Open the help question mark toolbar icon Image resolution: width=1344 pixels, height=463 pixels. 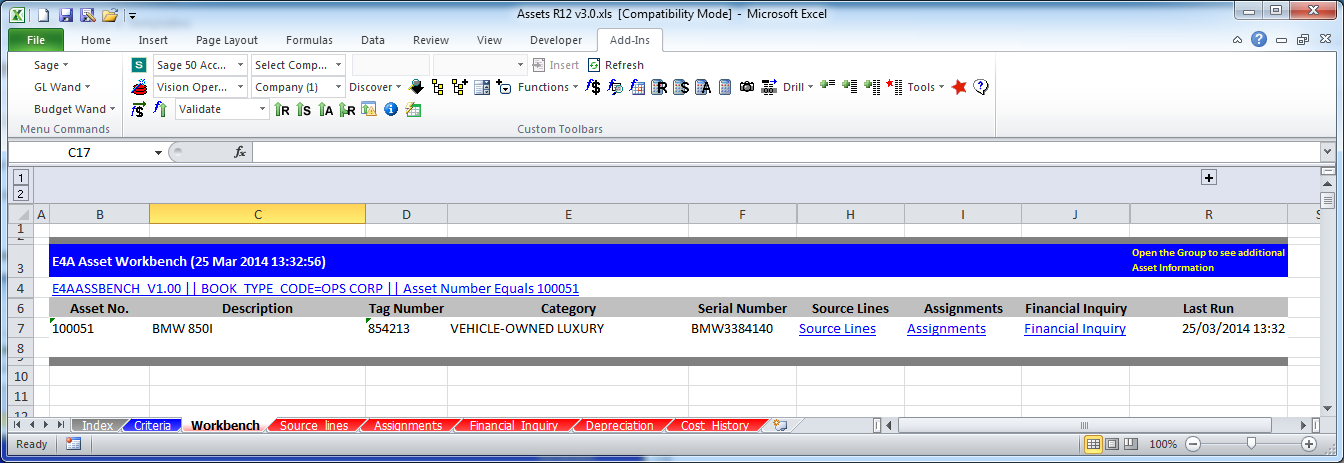(981, 87)
